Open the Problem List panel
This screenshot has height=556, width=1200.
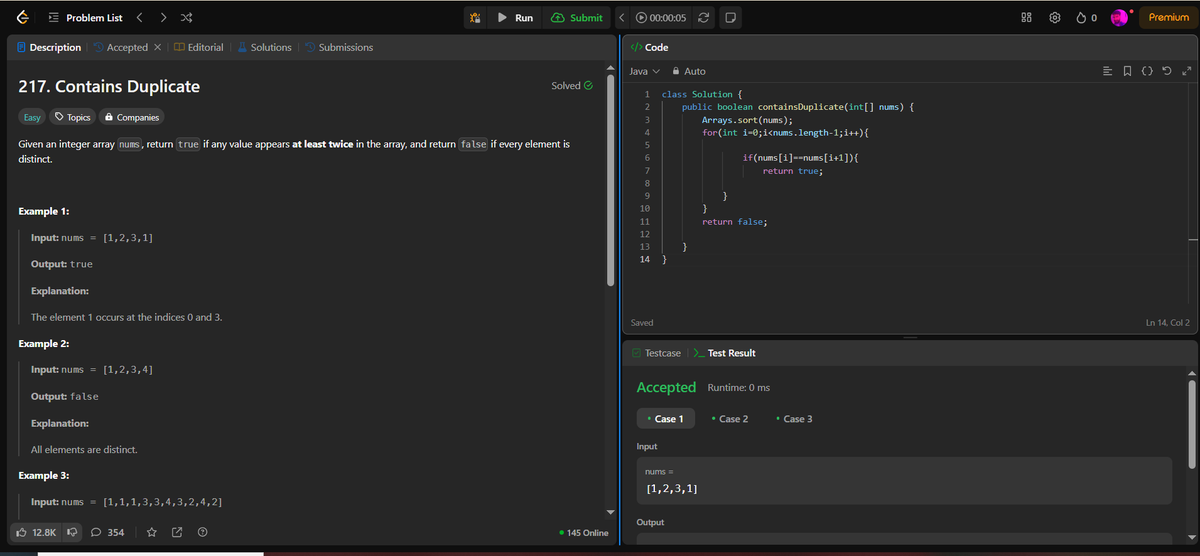(85, 18)
